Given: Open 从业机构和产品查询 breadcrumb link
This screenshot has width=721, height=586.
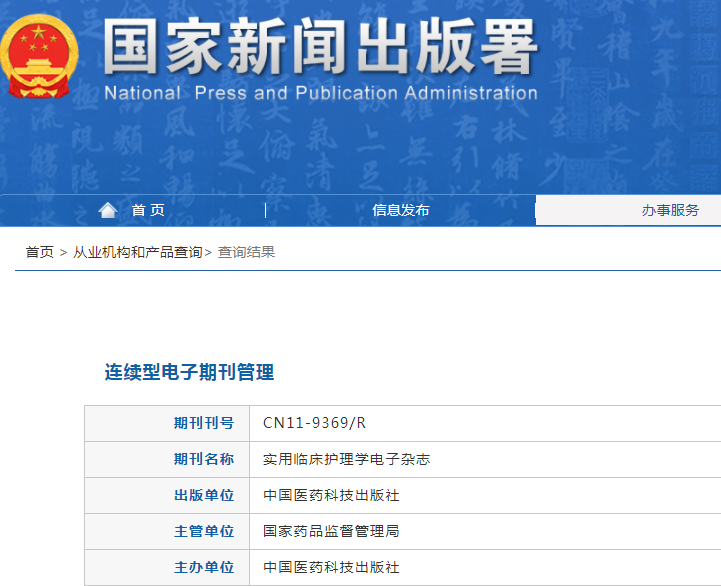Looking at the screenshot, I should [x=137, y=252].
